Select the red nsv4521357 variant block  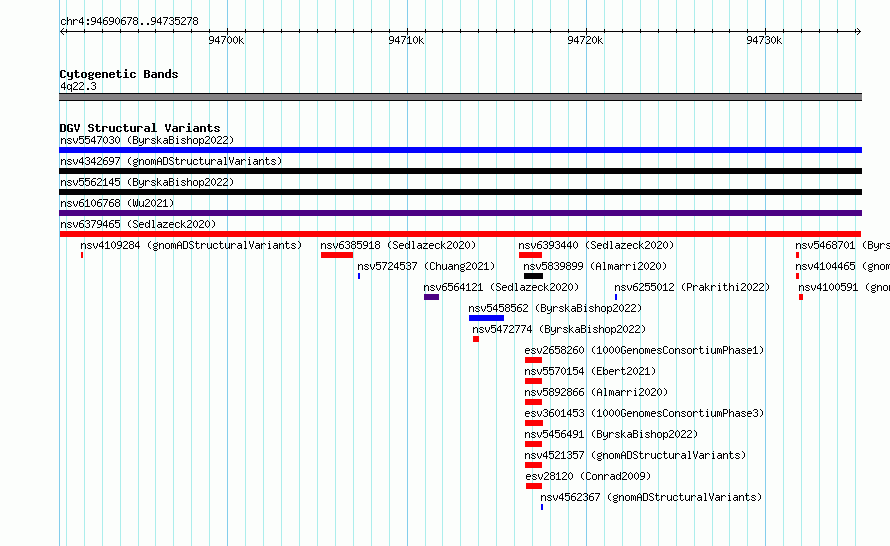click(x=534, y=465)
